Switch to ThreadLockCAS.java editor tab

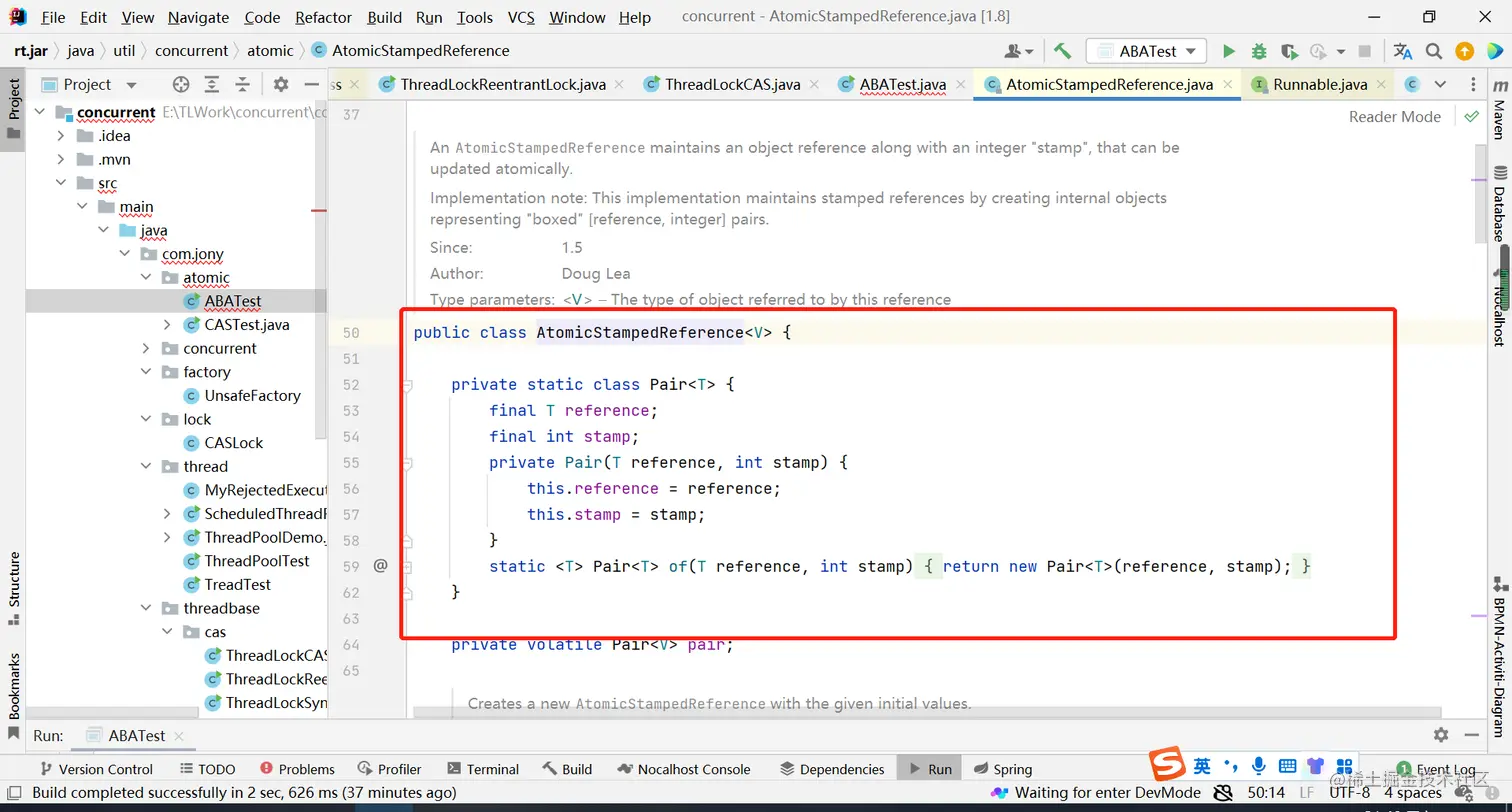(731, 84)
